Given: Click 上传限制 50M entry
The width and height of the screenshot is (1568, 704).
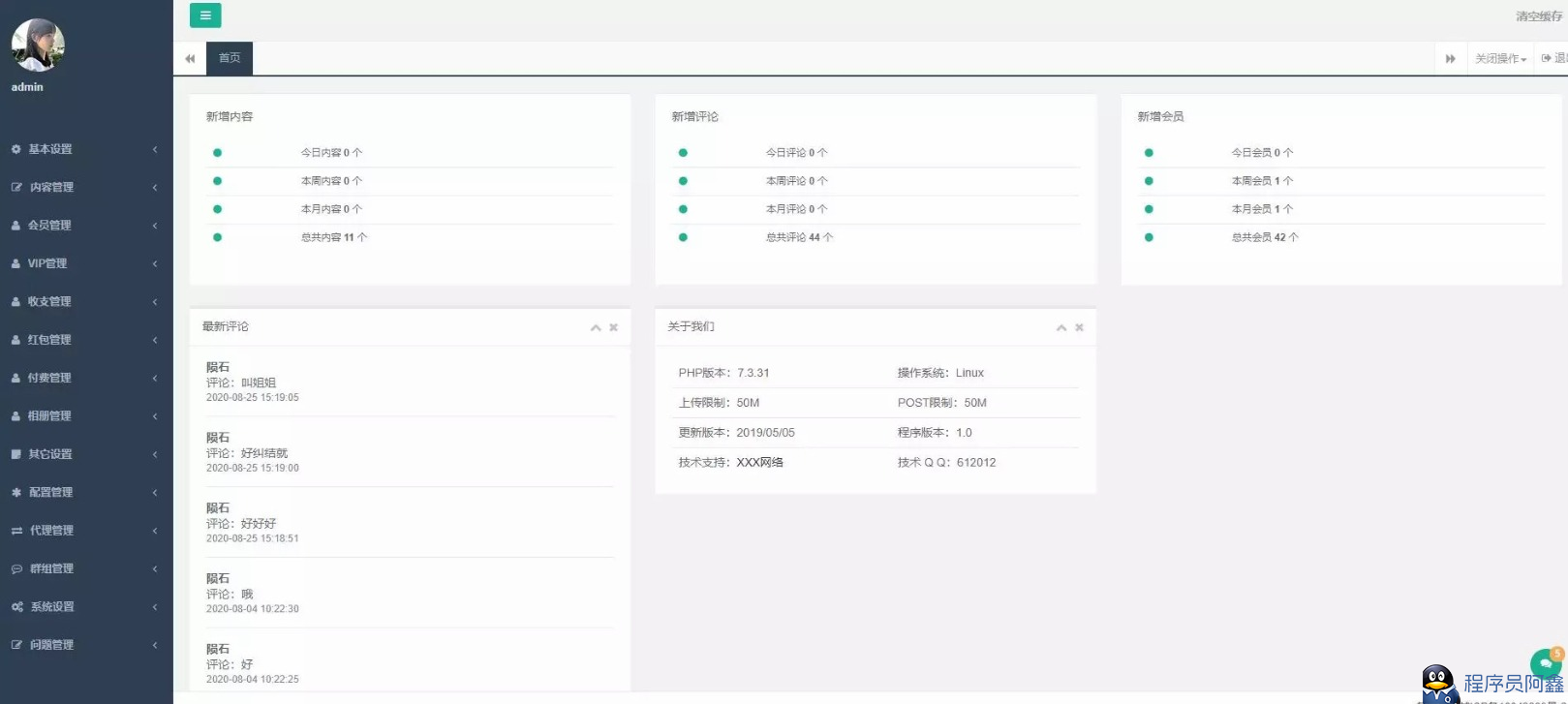Looking at the screenshot, I should pyautogui.click(x=719, y=403).
